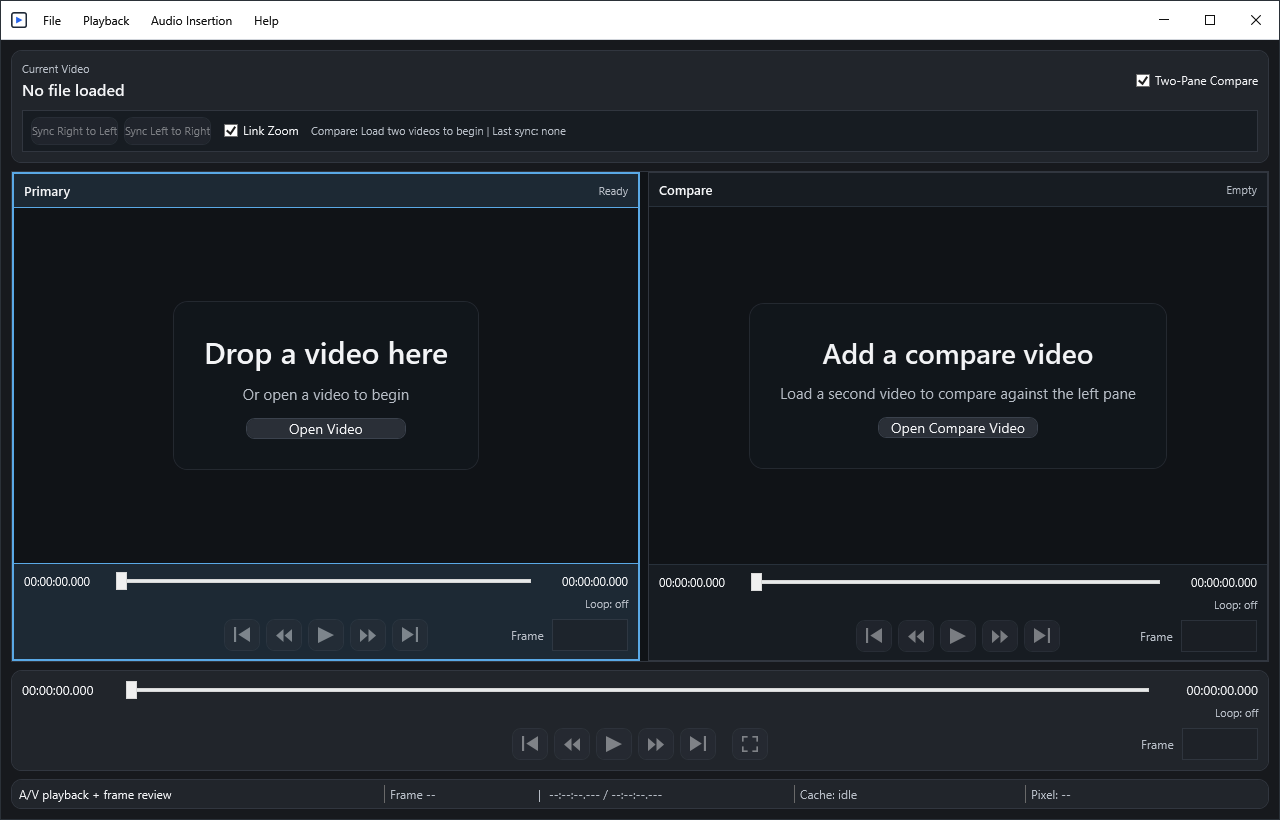The width and height of the screenshot is (1280, 820).
Task: Play video in Primary pane
Action: 326,635
